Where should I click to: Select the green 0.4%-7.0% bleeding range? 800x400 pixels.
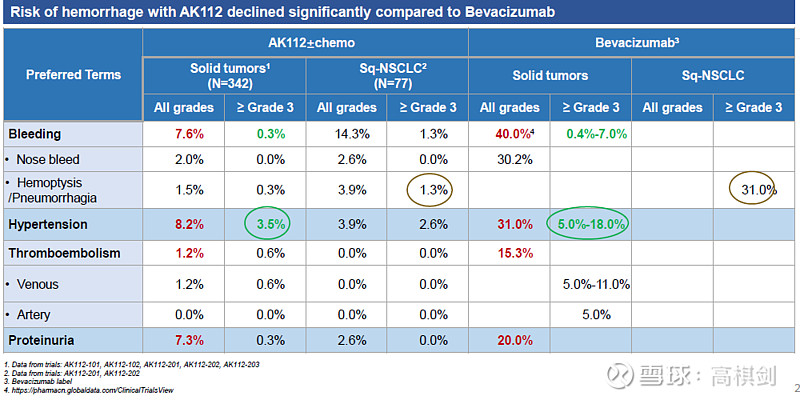point(591,133)
